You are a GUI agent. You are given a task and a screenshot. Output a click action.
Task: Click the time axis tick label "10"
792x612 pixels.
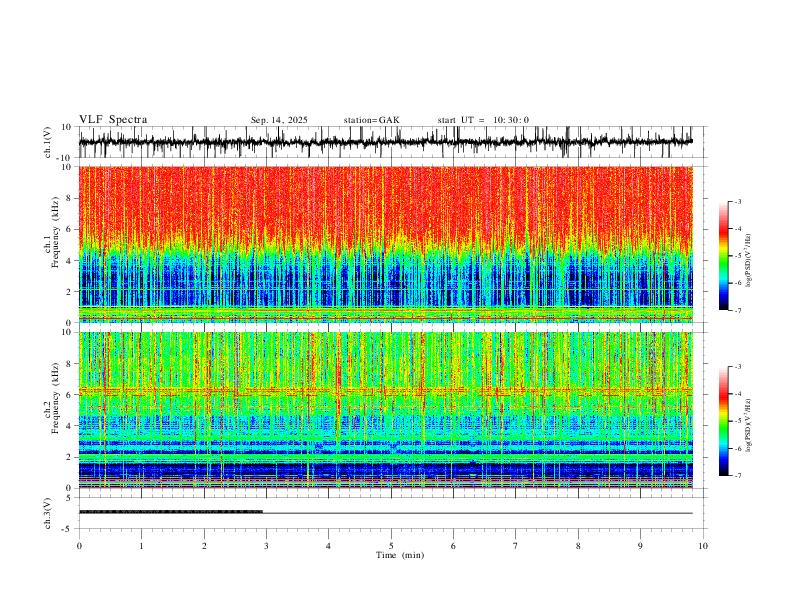[703, 546]
